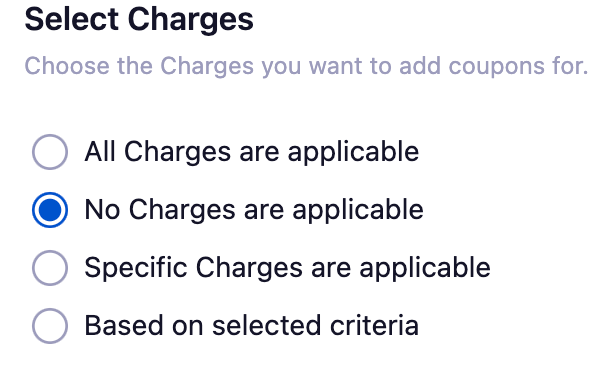Click the 'Specific Charges are applicable' label text
The width and height of the screenshot is (594, 384).
tap(288, 268)
